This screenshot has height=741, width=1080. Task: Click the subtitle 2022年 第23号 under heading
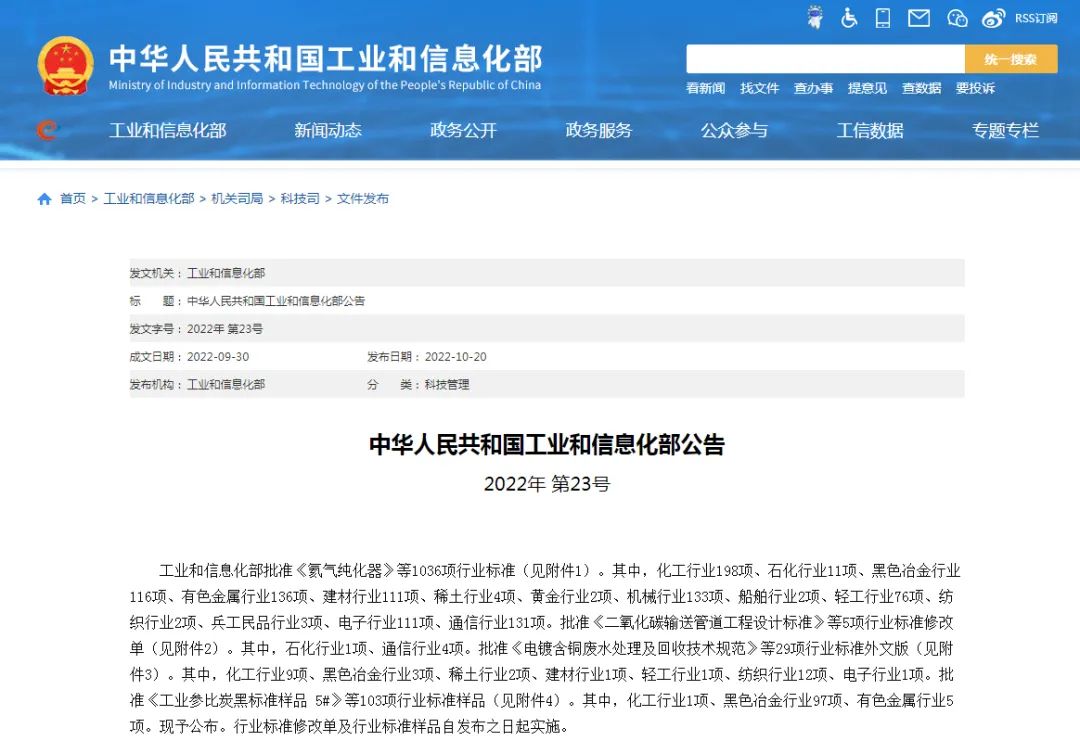click(x=547, y=484)
